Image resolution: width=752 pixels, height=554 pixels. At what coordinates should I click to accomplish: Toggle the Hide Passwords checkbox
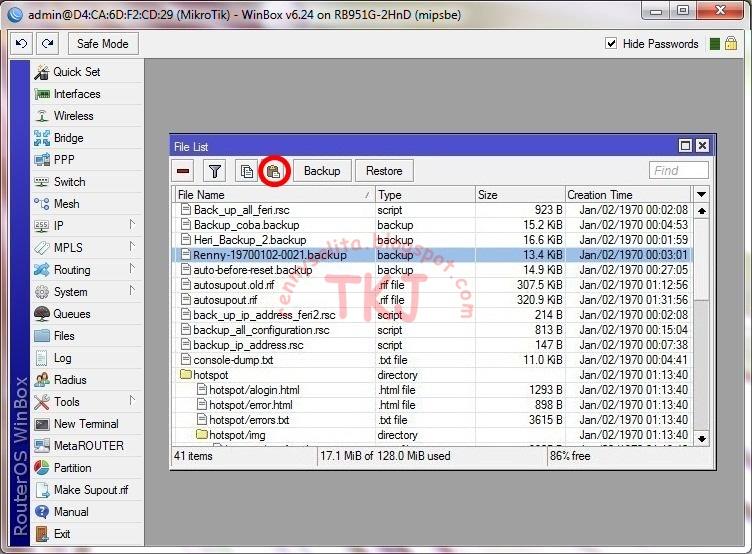(x=611, y=44)
